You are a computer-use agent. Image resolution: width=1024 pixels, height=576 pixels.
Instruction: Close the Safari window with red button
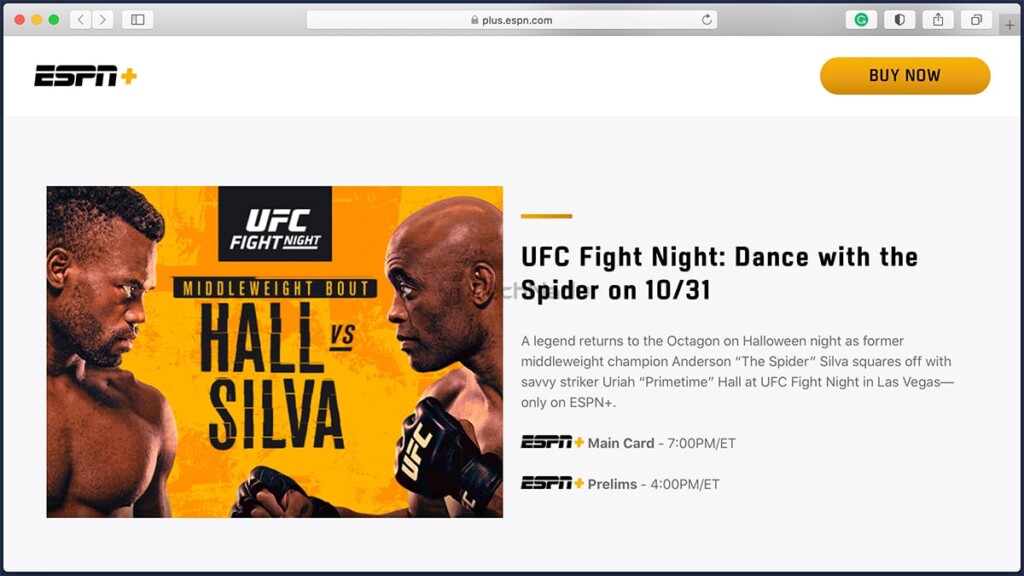point(20,20)
